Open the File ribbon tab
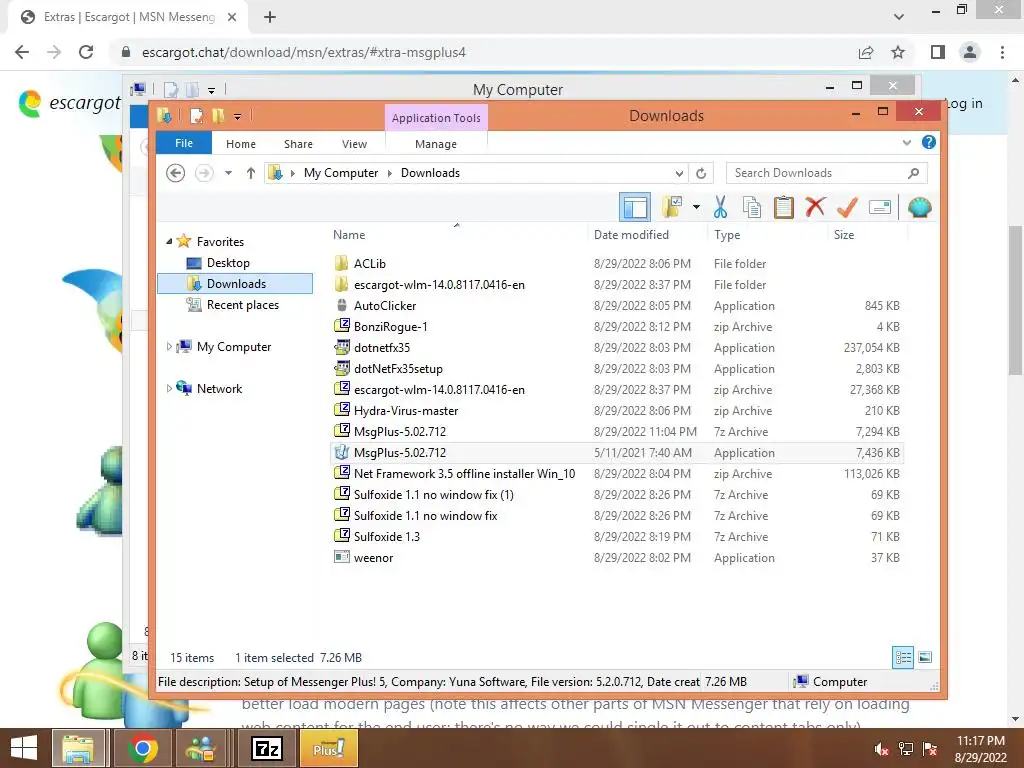 point(184,143)
